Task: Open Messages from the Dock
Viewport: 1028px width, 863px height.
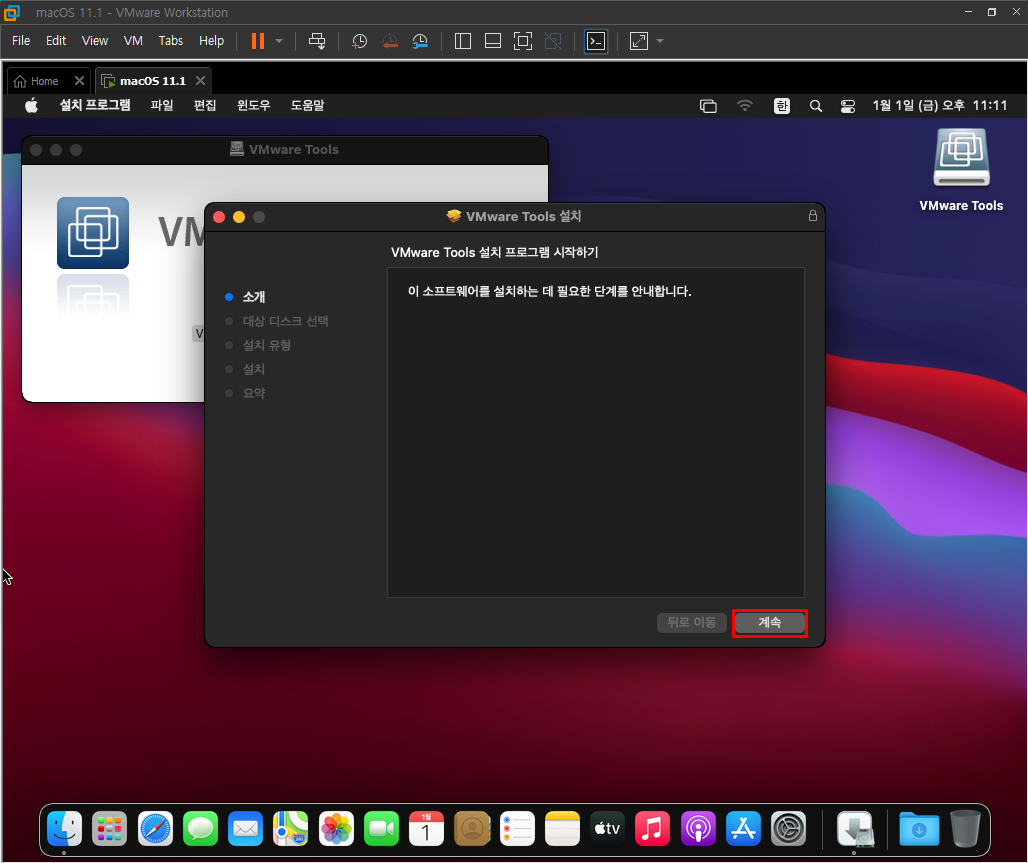Action: coord(201,828)
